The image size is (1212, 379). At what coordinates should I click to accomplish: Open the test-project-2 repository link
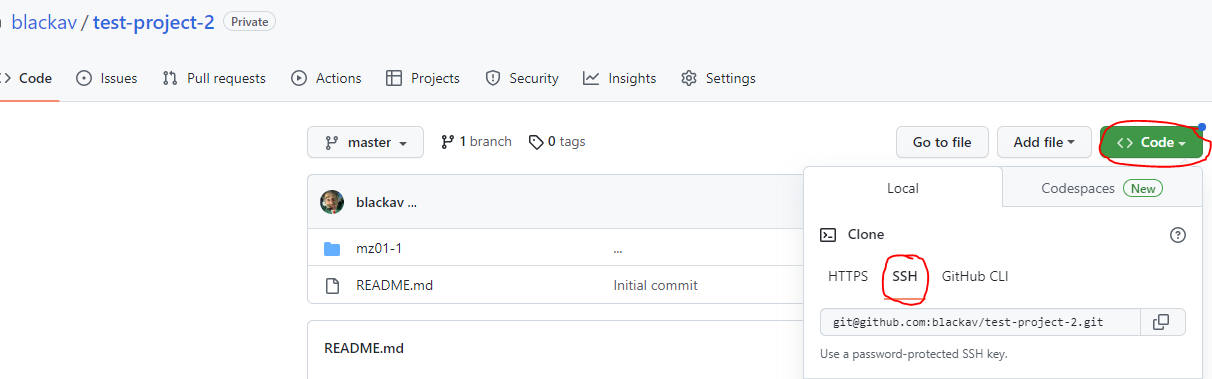tap(154, 22)
